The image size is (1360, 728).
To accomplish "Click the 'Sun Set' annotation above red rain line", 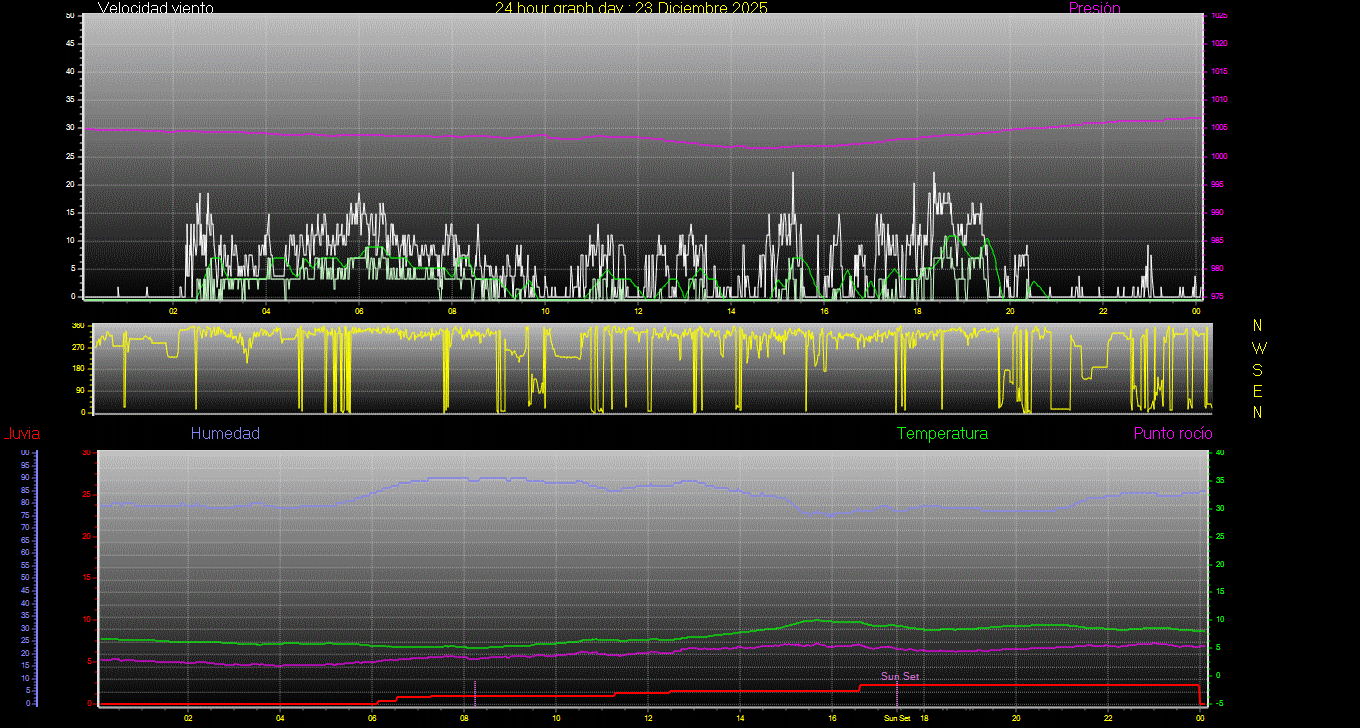I will tap(899, 677).
